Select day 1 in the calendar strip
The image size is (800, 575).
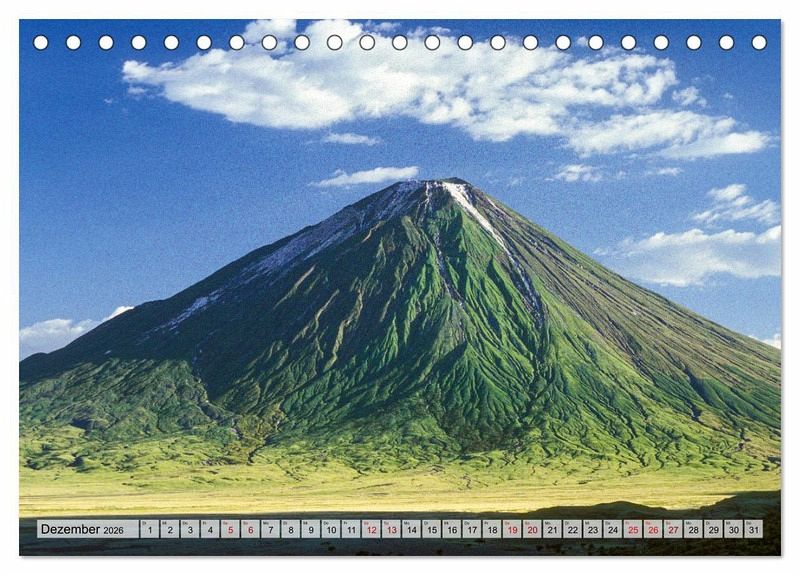(x=149, y=530)
